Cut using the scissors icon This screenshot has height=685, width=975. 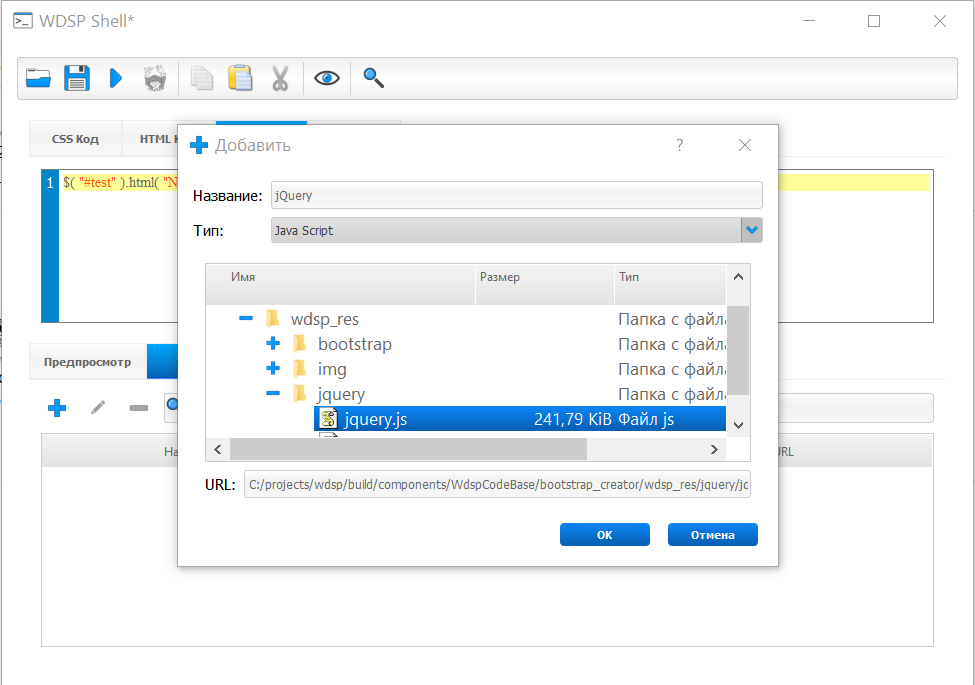click(x=280, y=78)
